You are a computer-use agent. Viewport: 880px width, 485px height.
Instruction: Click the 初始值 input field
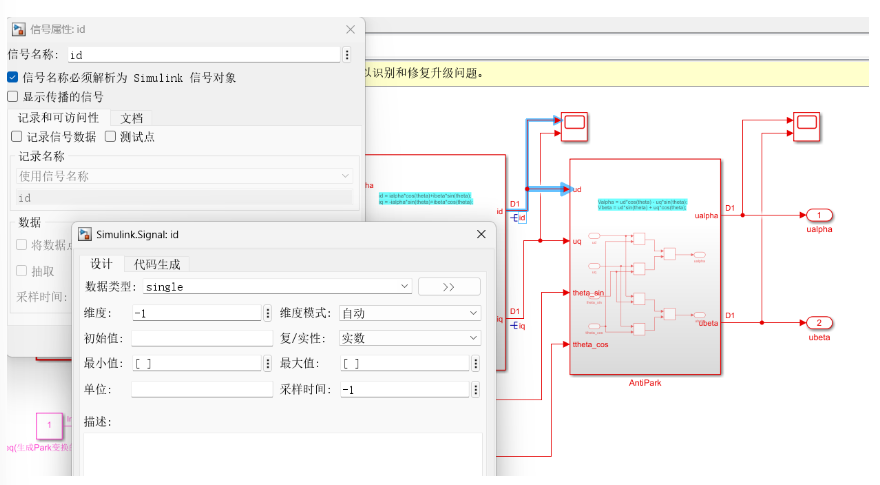coord(202,338)
